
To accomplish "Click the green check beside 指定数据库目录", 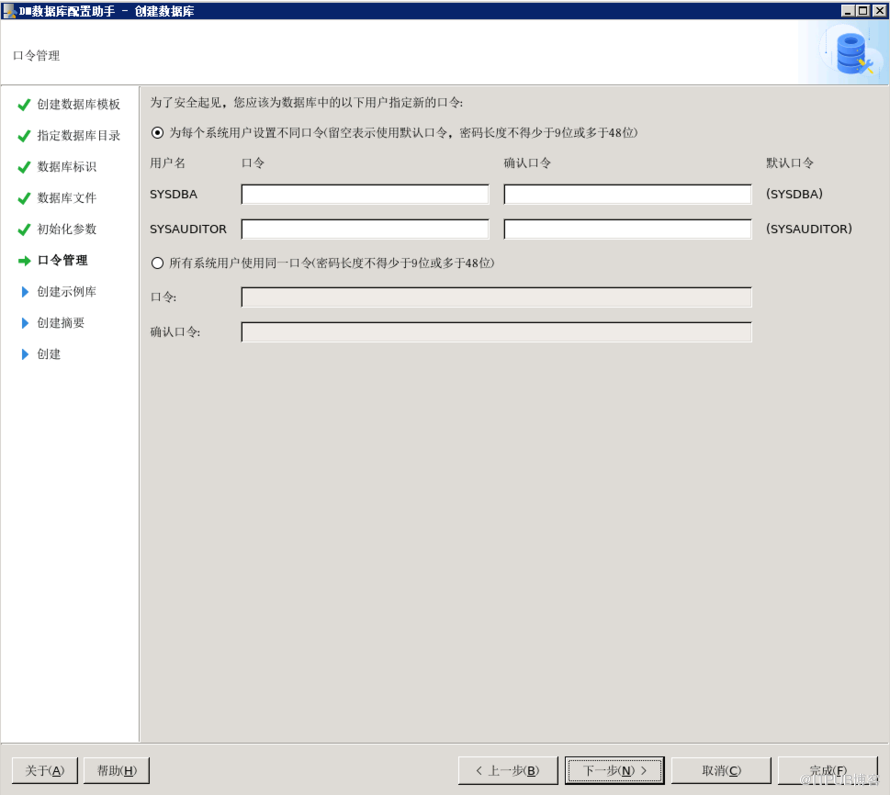I will 24,136.
